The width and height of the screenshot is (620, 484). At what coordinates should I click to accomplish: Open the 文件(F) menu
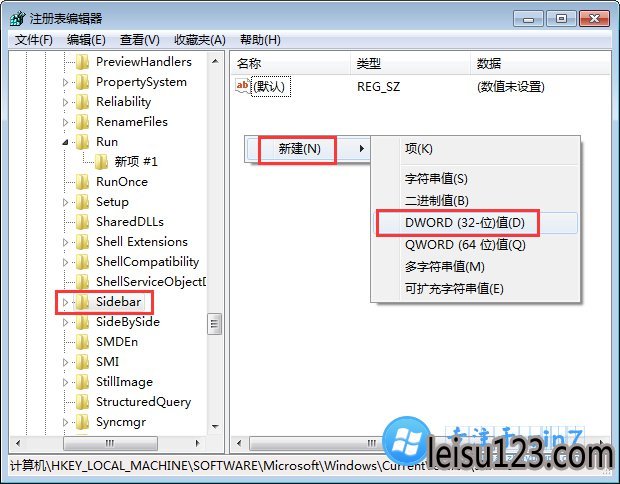tap(34, 40)
